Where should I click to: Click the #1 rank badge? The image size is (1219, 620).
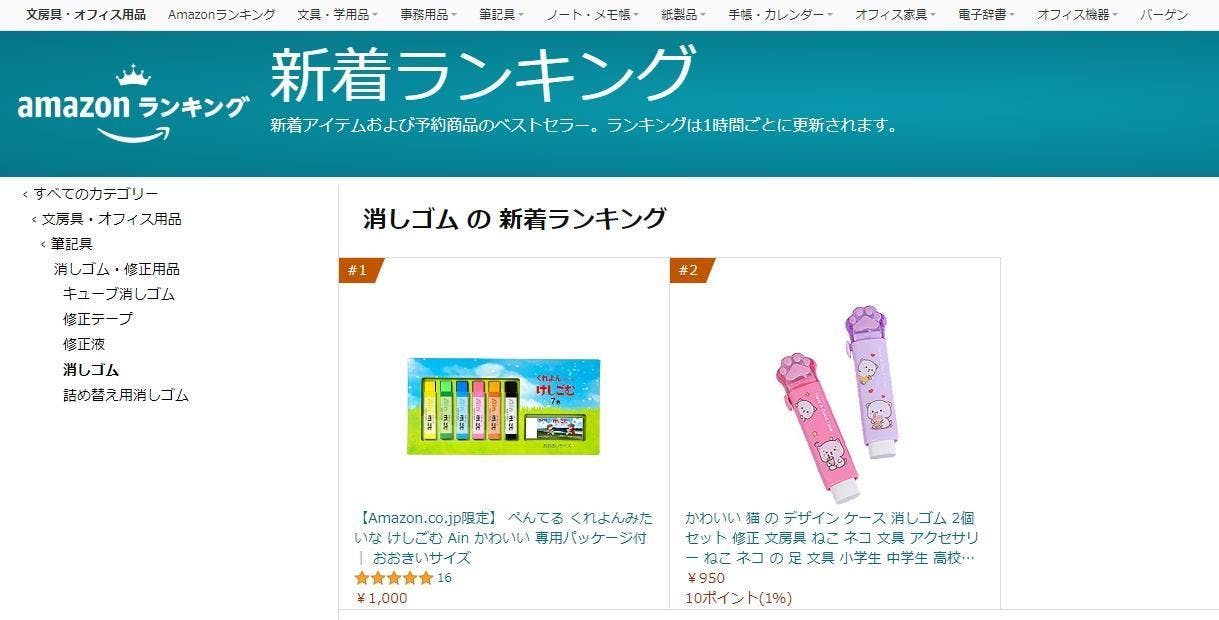(360, 270)
